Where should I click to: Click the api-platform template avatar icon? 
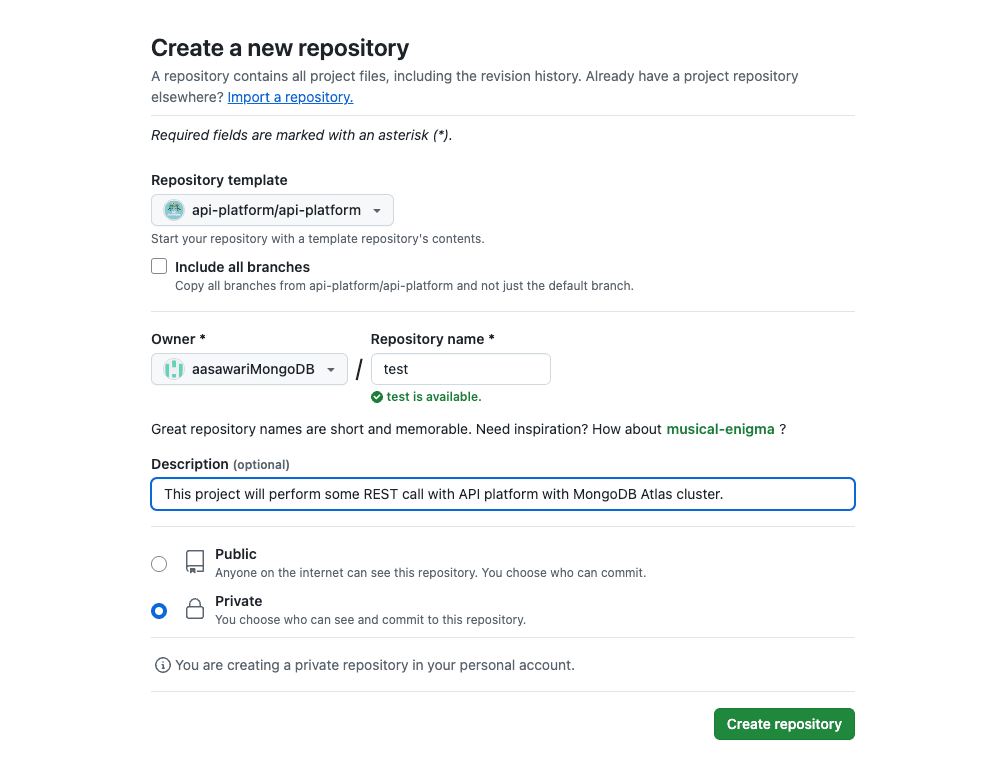[173, 210]
